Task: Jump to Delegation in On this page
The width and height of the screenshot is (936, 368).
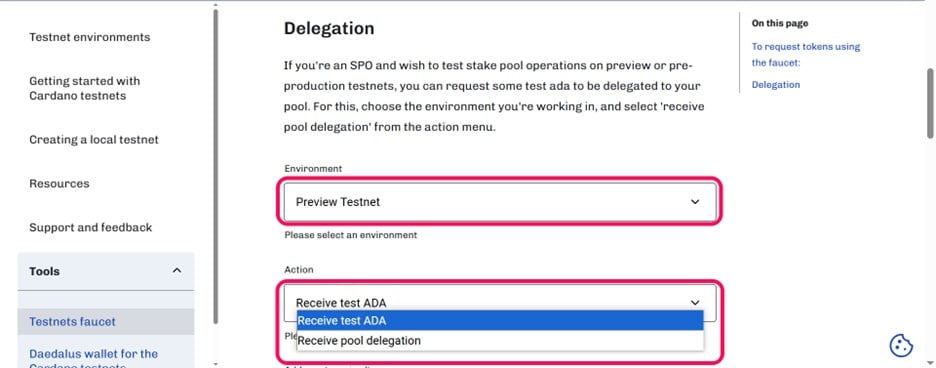Action: (775, 85)
